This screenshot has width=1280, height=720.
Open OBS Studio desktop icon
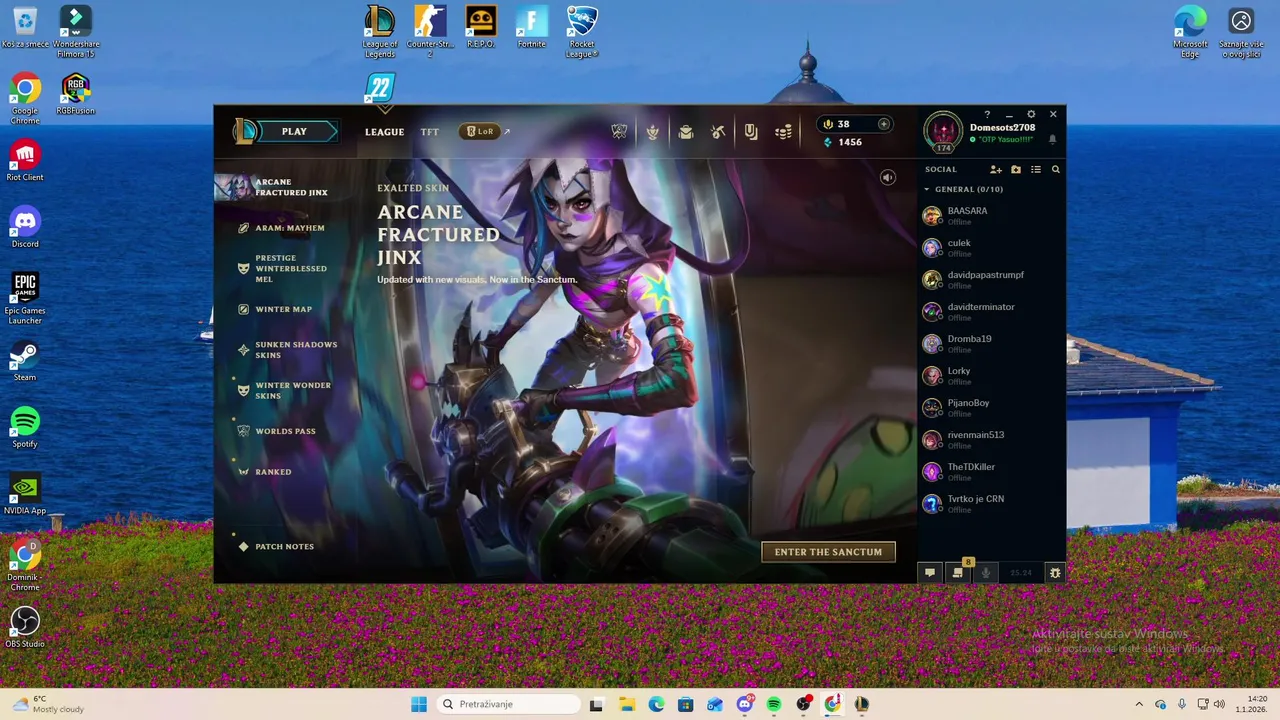click(x=25, y=627)
